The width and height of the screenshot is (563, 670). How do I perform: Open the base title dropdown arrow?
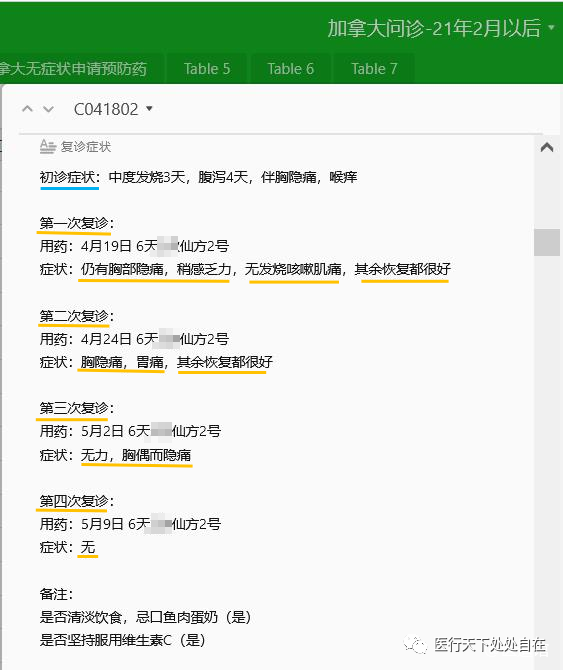(x=551, y=28)
